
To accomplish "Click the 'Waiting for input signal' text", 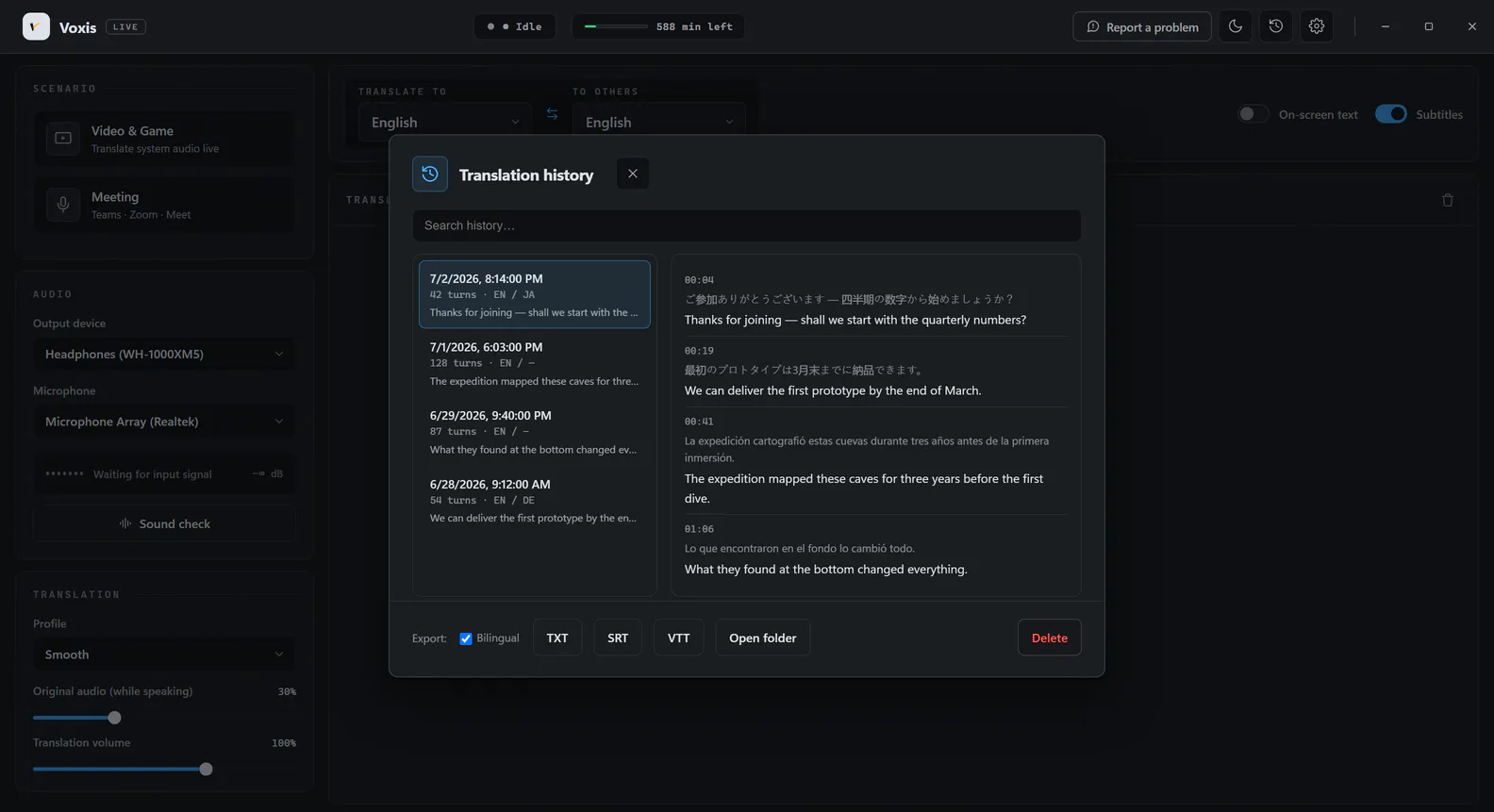I will coord(152,474).
